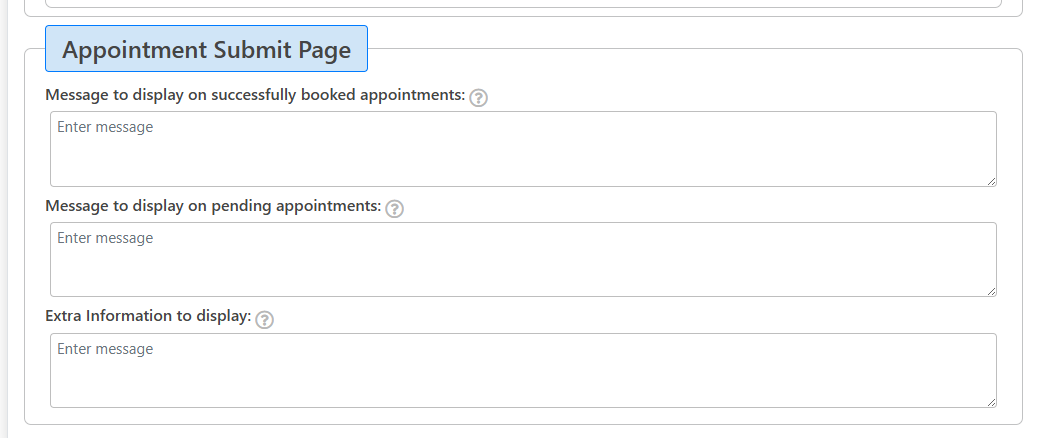Click resize grip of Extra Information message box
This screenshot has width=1037, height=438.
click(x=991, y=402)
